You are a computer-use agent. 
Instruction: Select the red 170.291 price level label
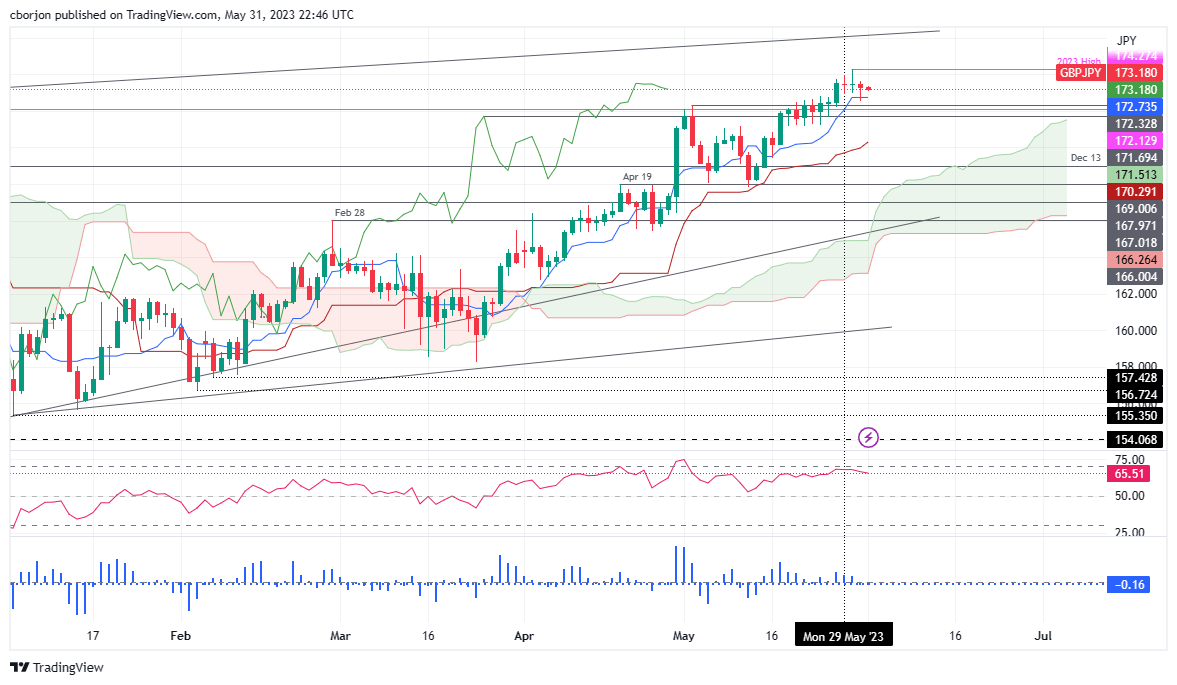pyautogui.click(x=1136, y=190)
